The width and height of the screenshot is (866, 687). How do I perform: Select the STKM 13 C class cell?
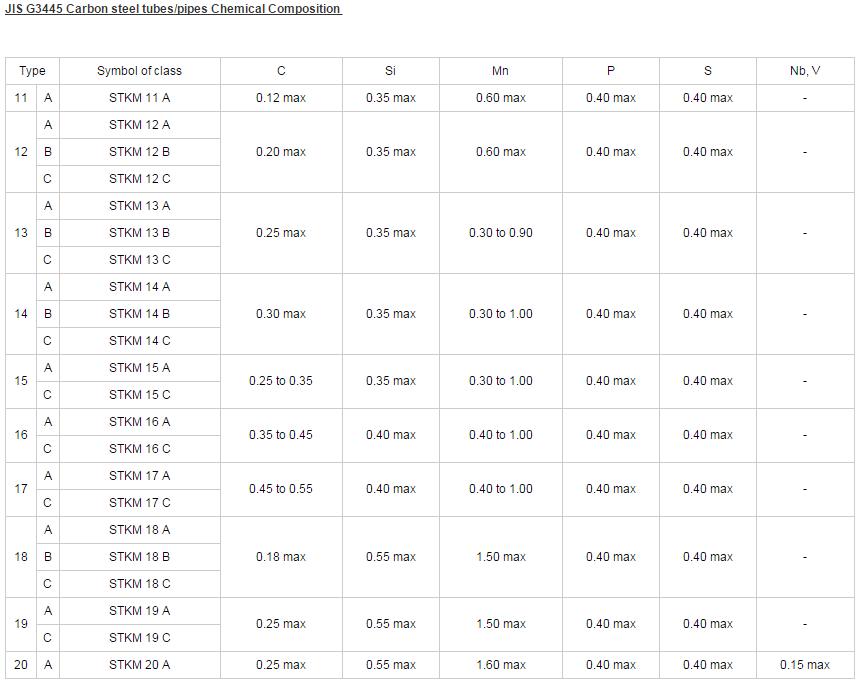point(139,260)
